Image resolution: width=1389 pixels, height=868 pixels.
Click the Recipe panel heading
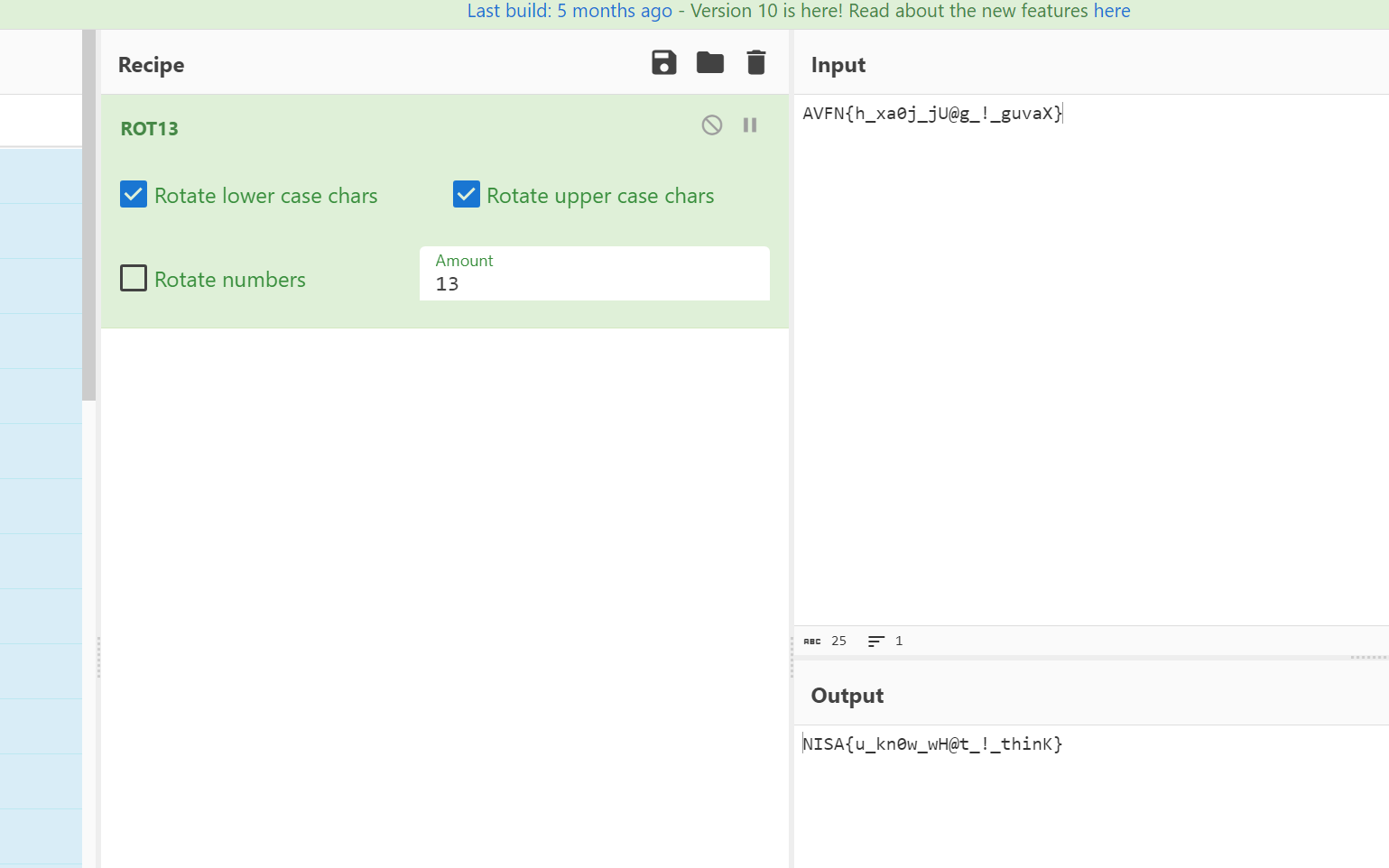[151, 65]
